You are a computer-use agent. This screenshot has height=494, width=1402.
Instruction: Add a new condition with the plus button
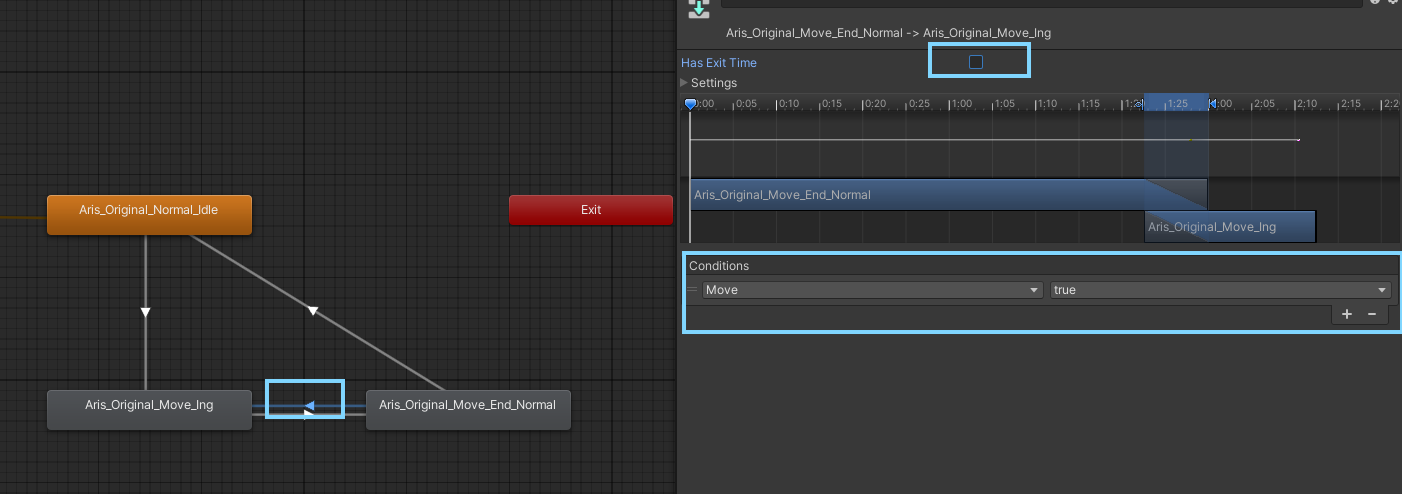click(x=1346, y=314)
